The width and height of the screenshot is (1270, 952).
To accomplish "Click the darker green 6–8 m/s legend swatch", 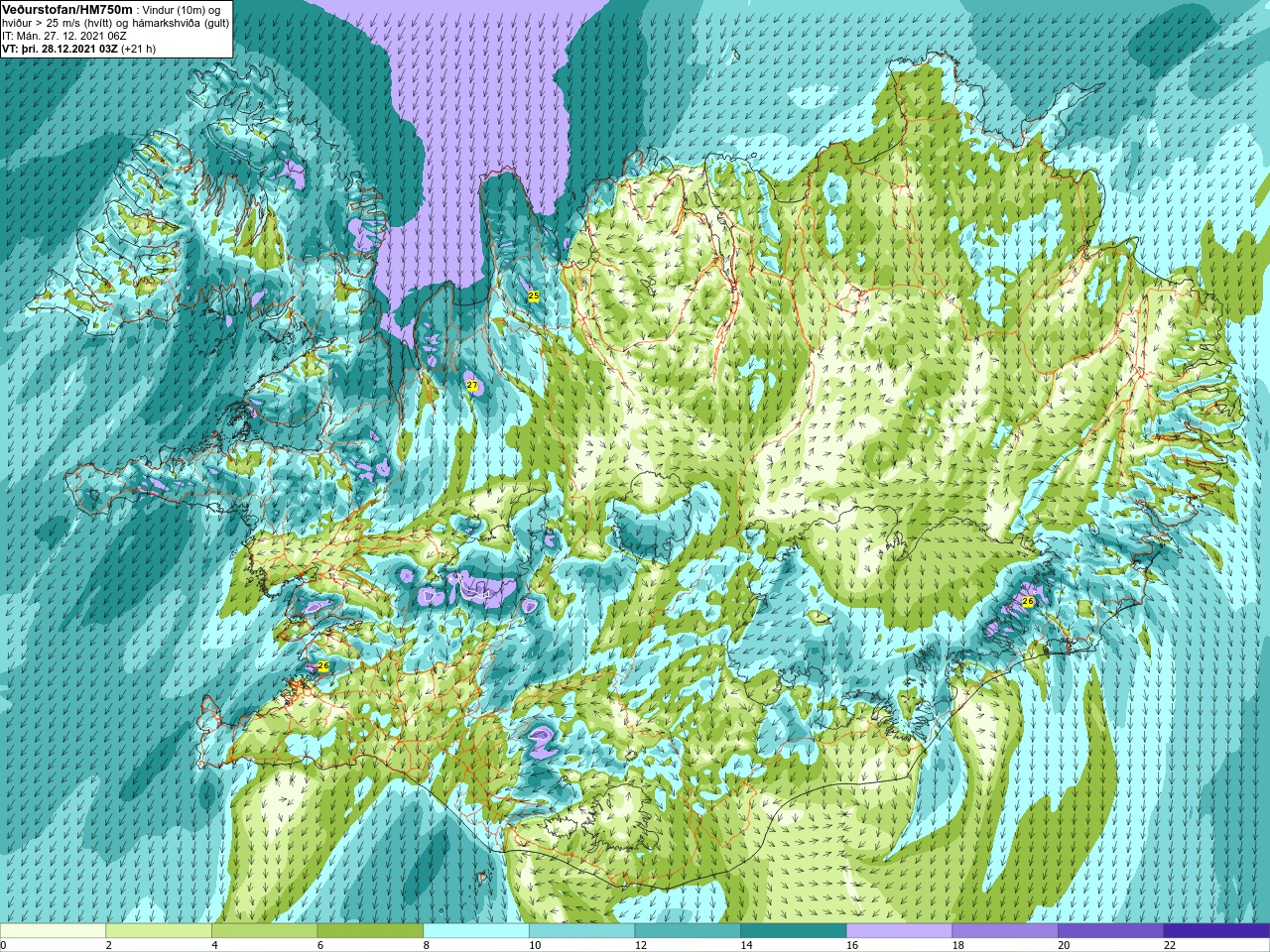I will click(x=370, y=931).
